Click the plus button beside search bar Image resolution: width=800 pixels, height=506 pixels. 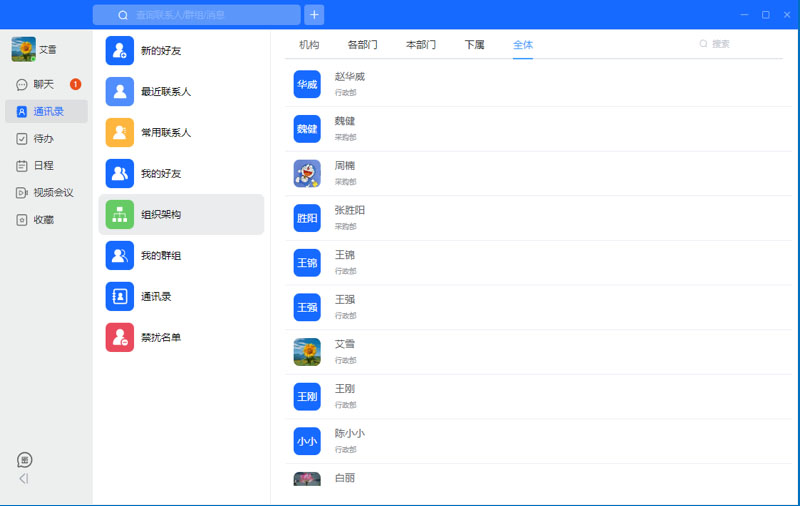(314, 15)
